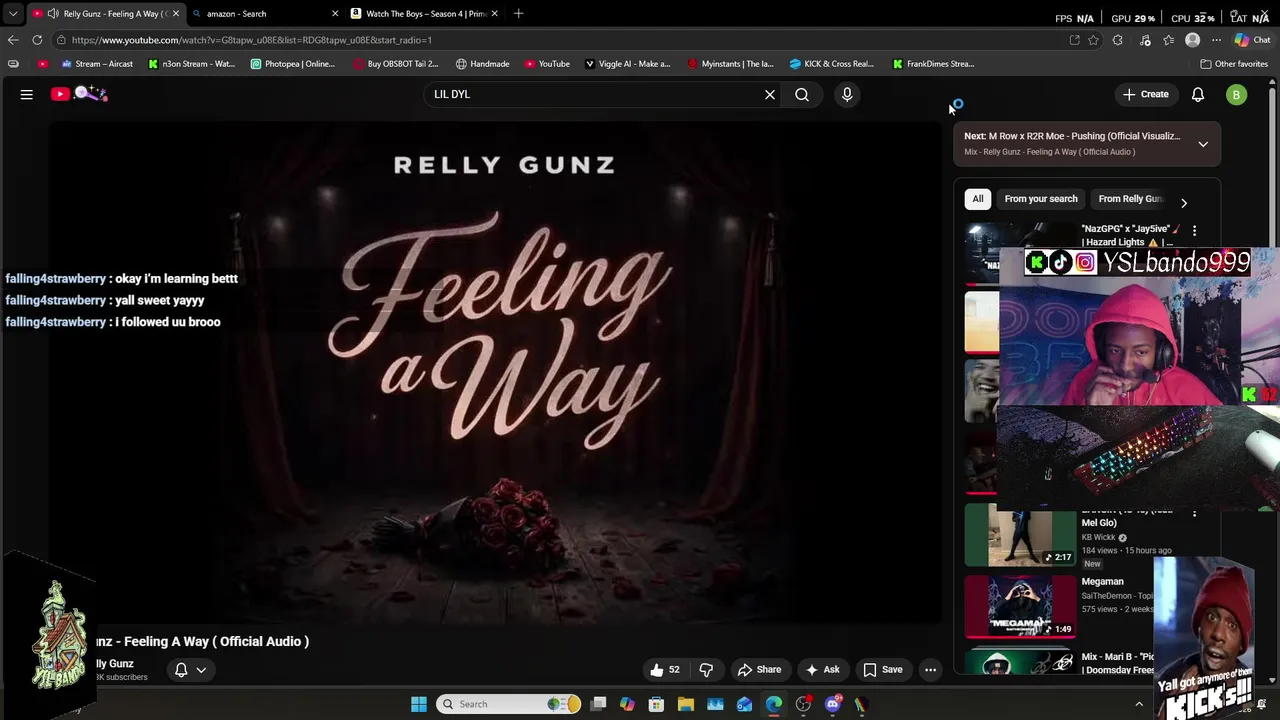Reload the page with refresh icon

37,40
